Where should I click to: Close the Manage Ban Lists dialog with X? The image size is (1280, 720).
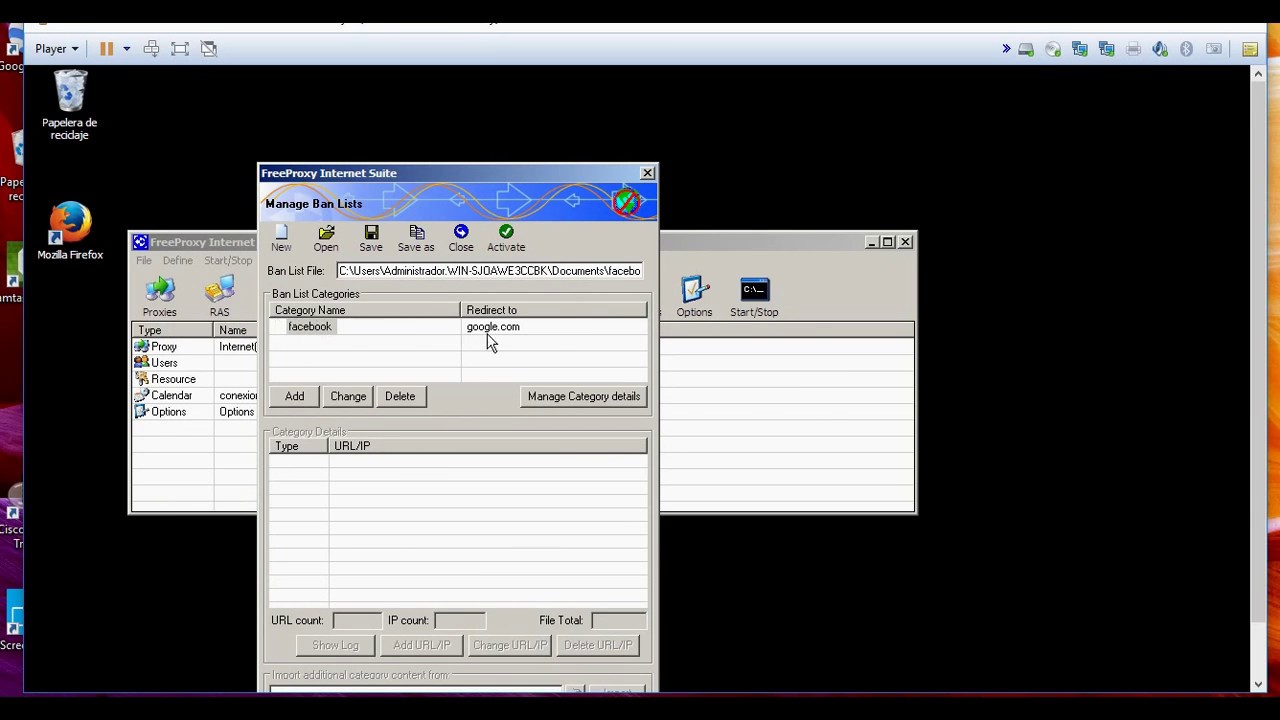[x=648, y=173]
